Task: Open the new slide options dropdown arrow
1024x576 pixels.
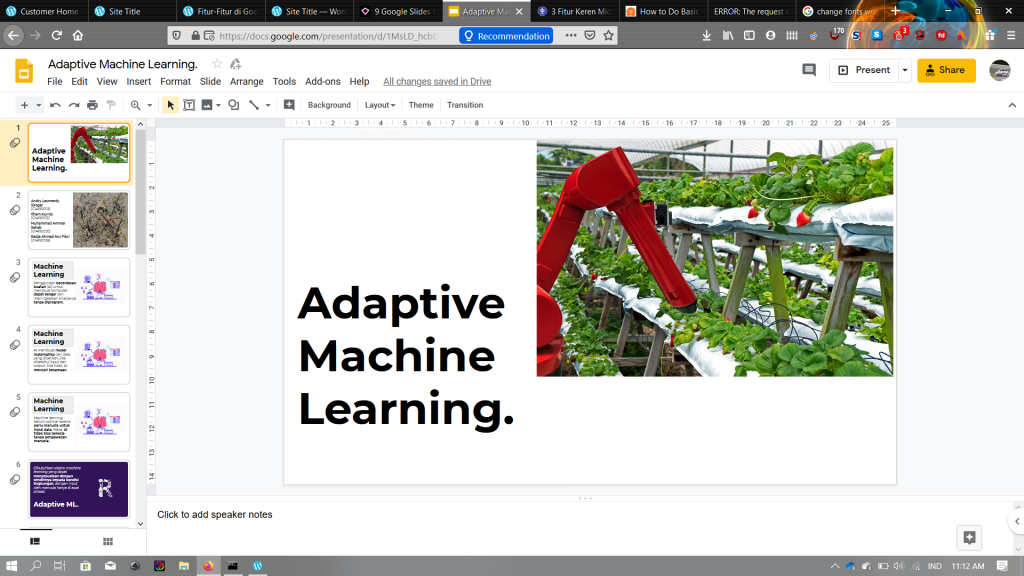Action: pyautogui.click(x=39, y=105)
